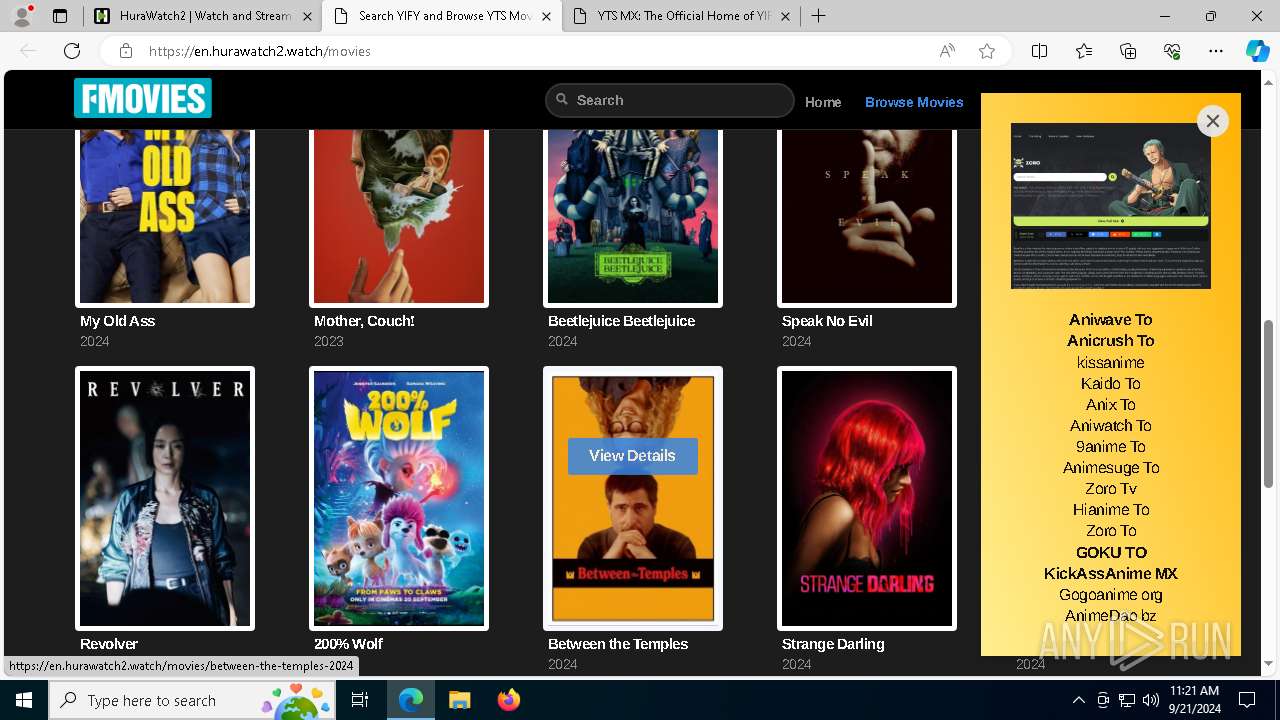
Task: Go to Home in site navigation
Action: coord(823,102)
